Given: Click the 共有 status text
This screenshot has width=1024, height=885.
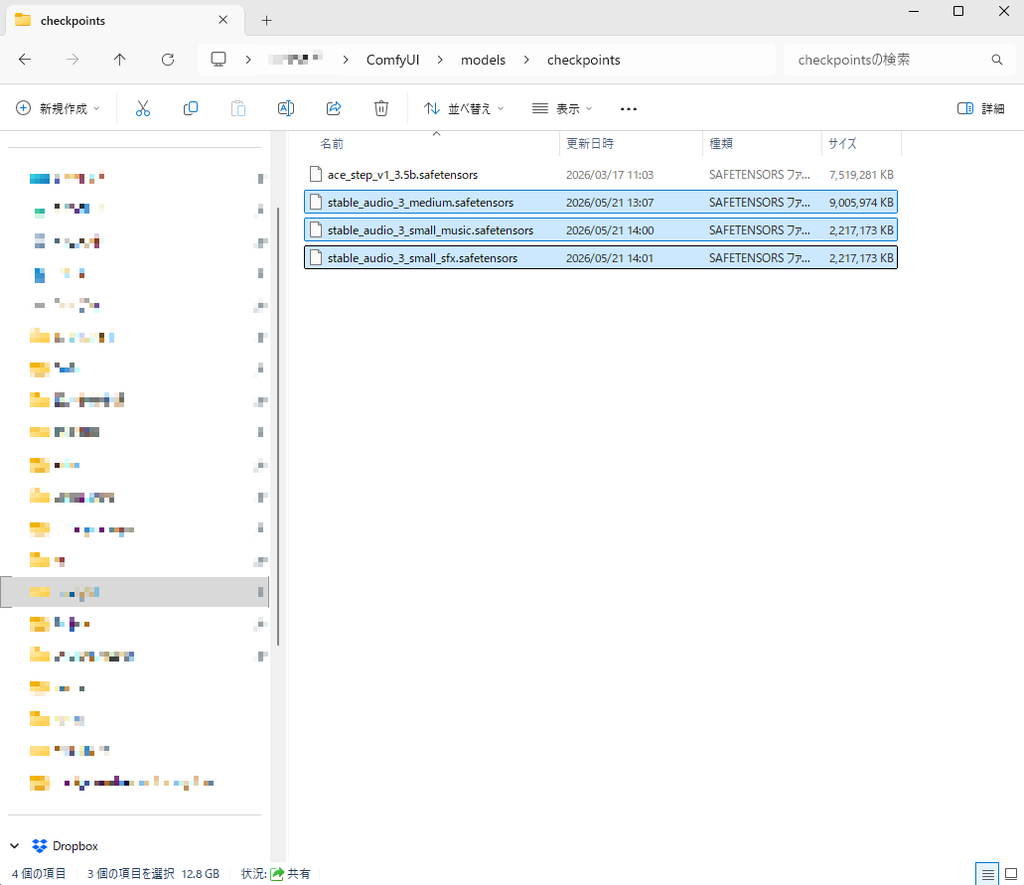Looking at the screenshot, I should pyautogui.click(x=299, y=874).
